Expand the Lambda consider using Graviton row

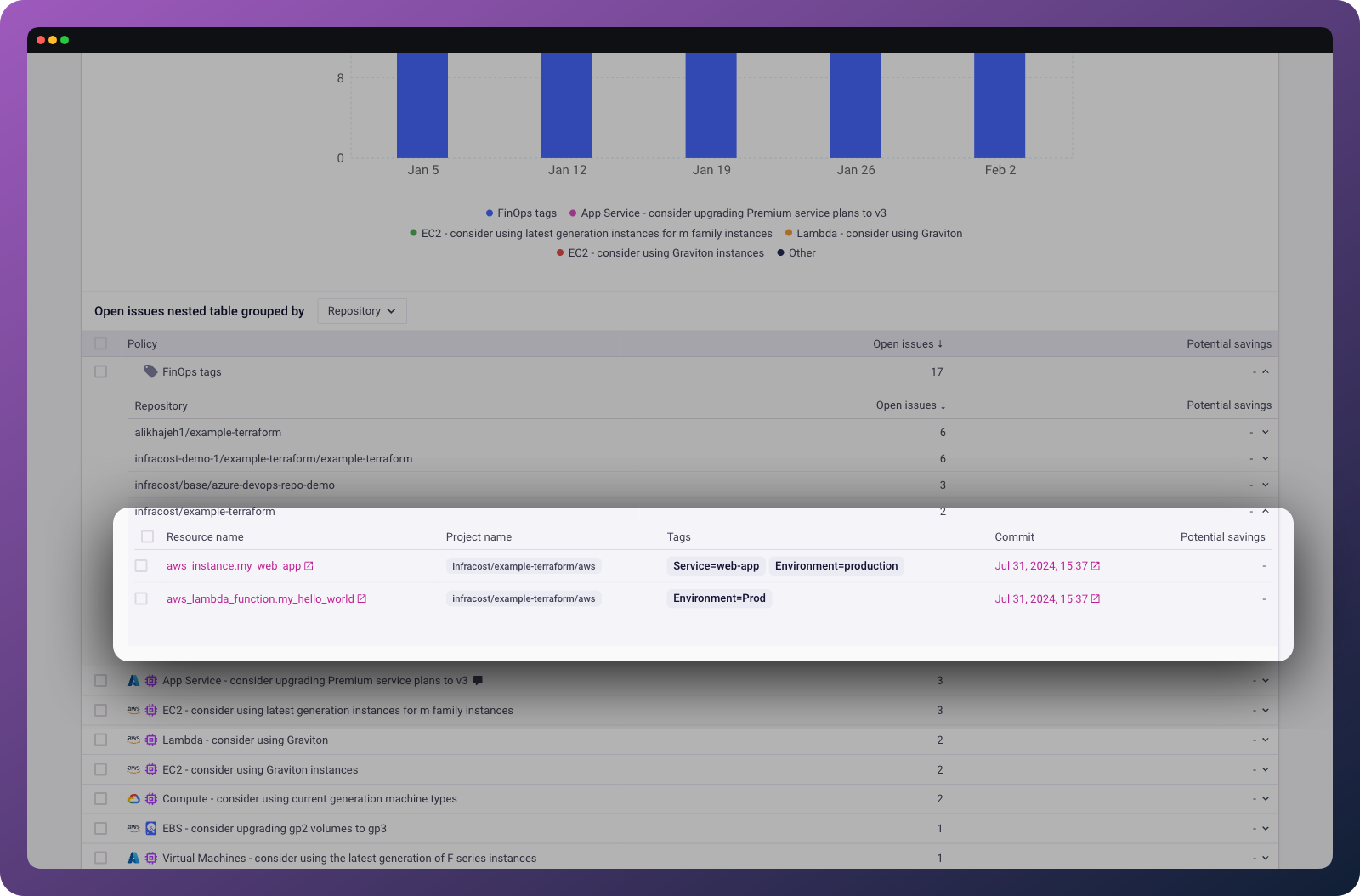coord(1266,740)
